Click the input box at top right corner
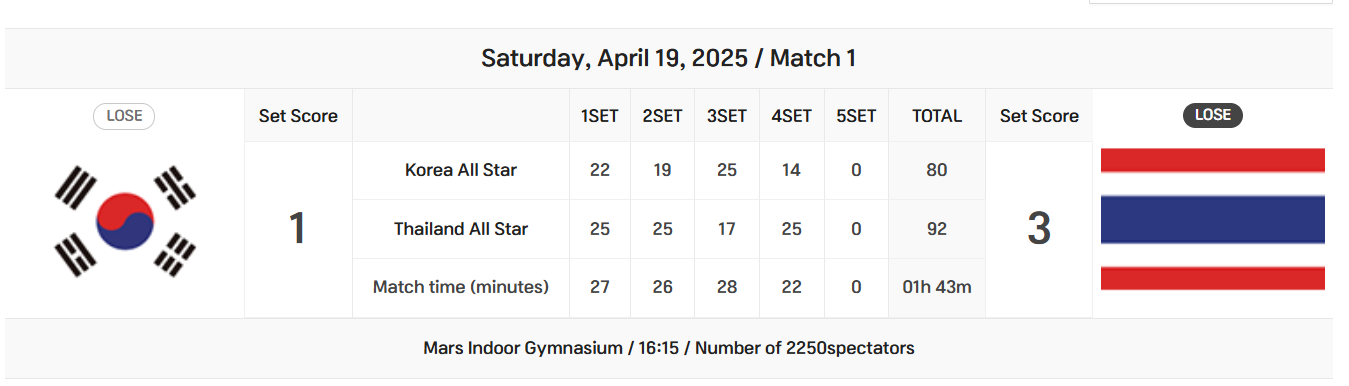The height and width of the screenshot is (386, 1349). click(x=1210, y=3)
